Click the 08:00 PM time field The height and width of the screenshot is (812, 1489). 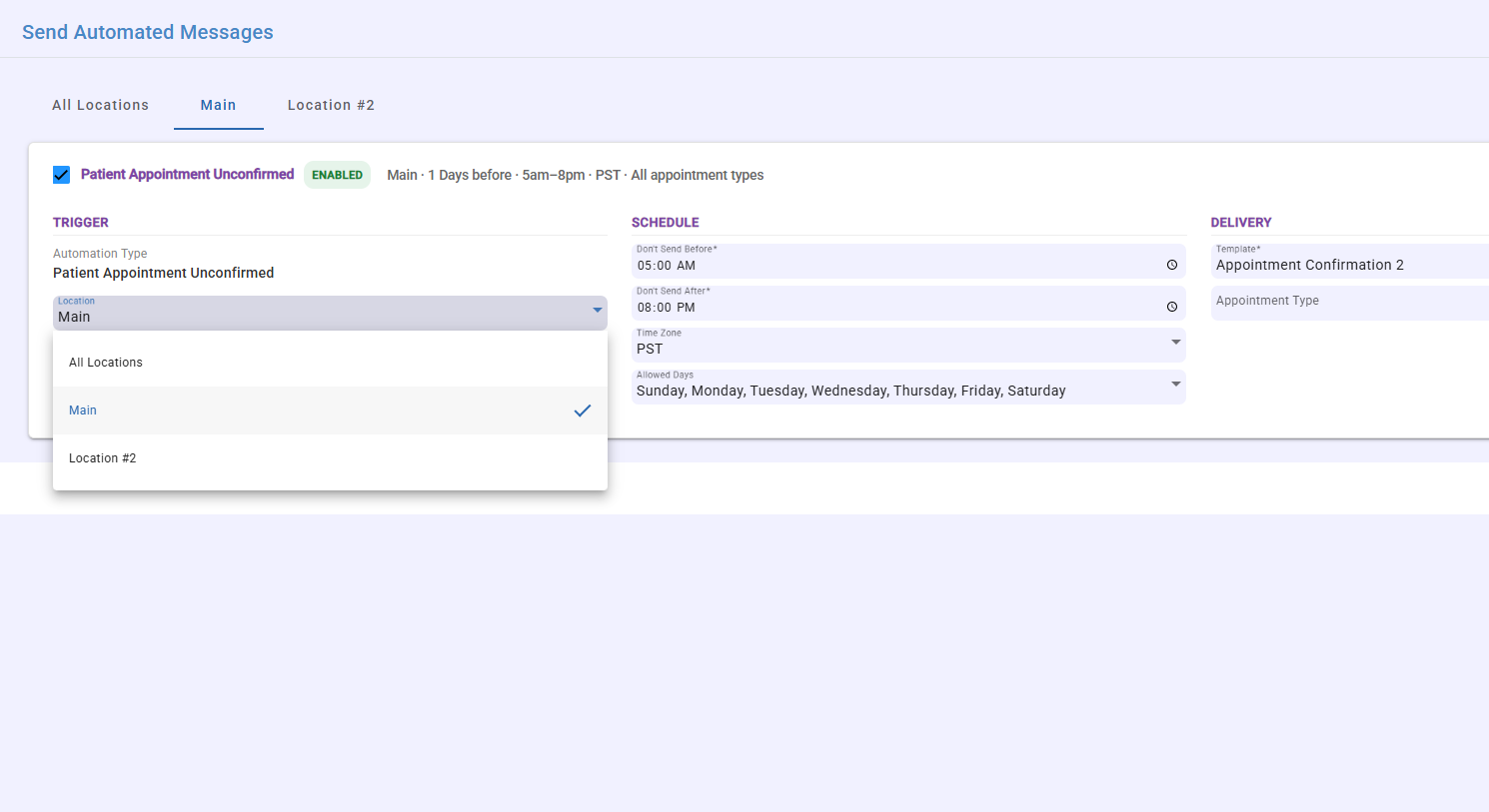pyautogui.click(x=908, y=303)
